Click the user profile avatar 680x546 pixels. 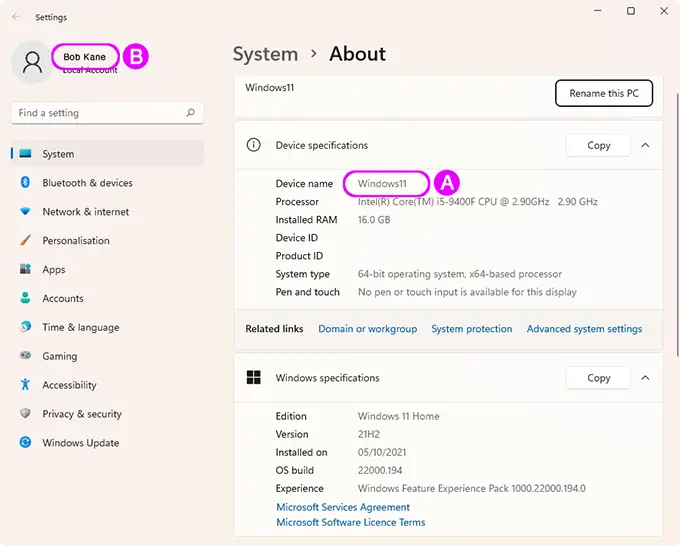click(x=32, y=62)
